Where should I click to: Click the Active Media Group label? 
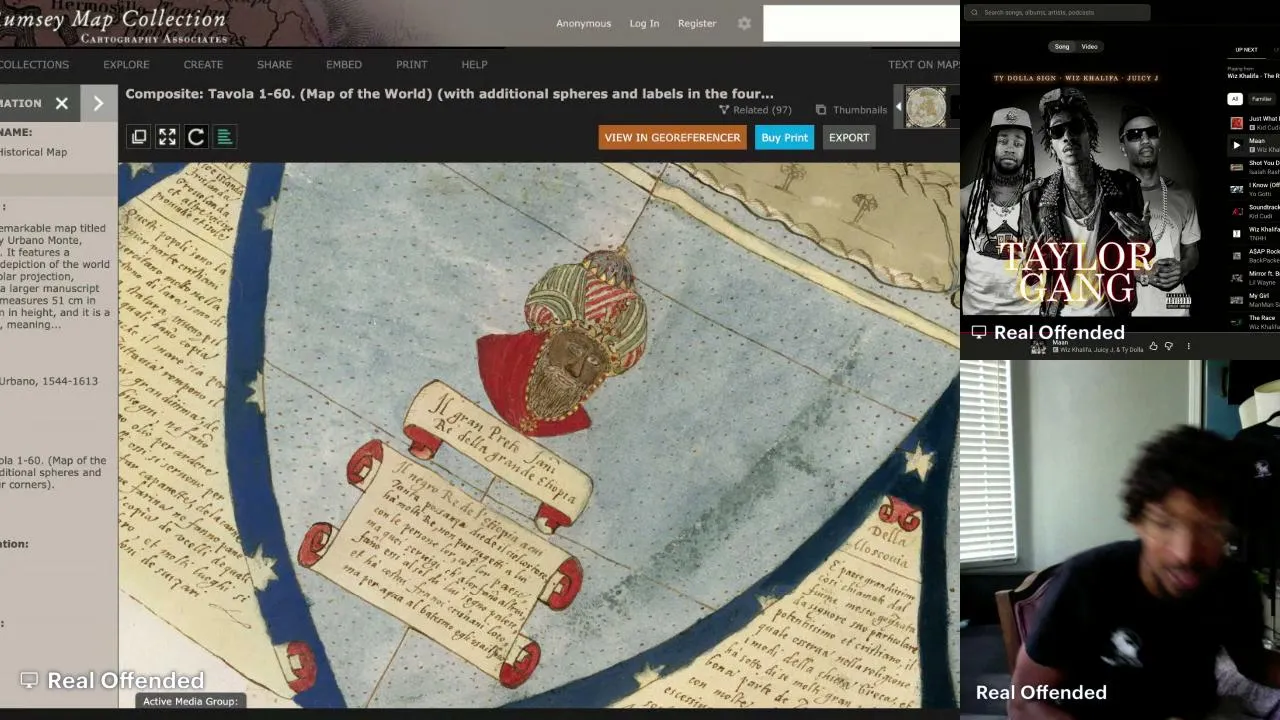click(190, 701)
